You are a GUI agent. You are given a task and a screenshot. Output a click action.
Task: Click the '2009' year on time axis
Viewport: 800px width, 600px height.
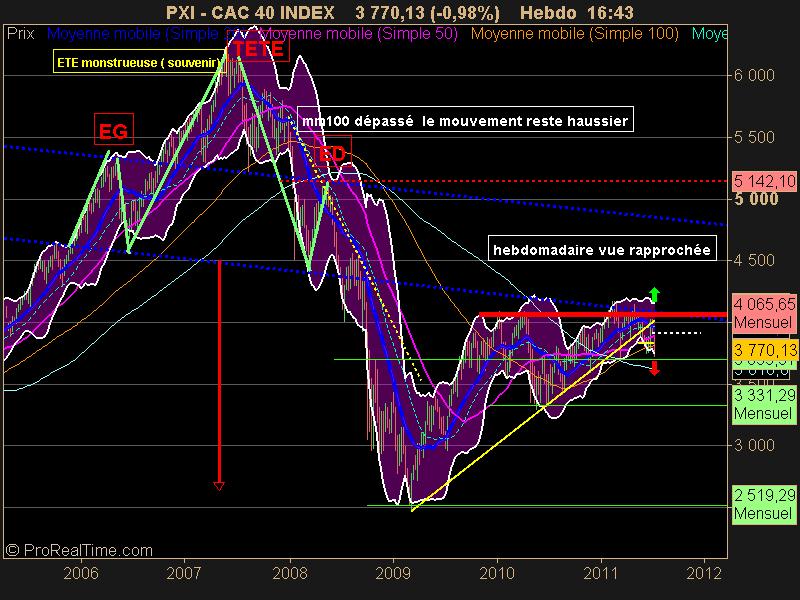[x=393, y=573]
